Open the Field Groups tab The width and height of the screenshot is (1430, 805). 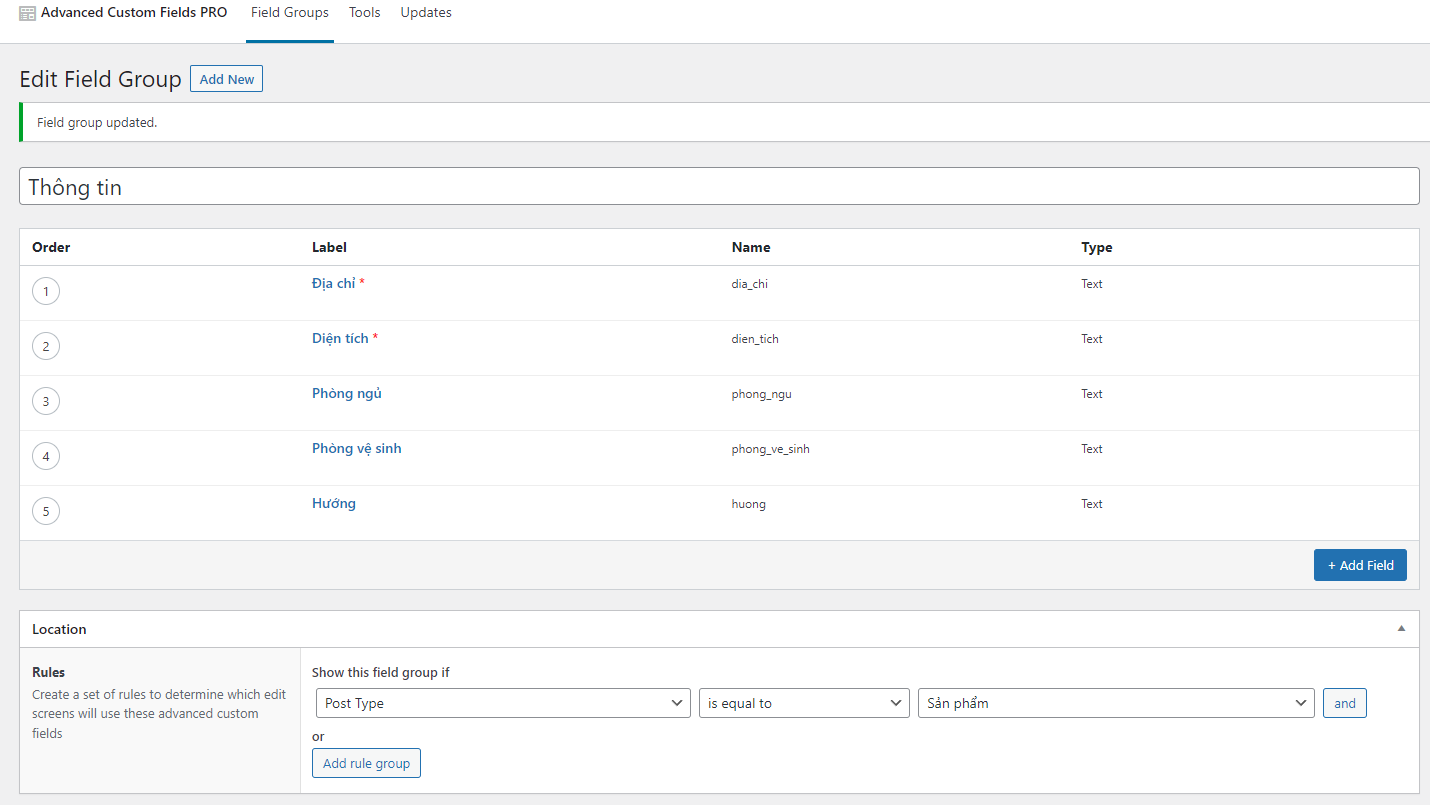290,13
